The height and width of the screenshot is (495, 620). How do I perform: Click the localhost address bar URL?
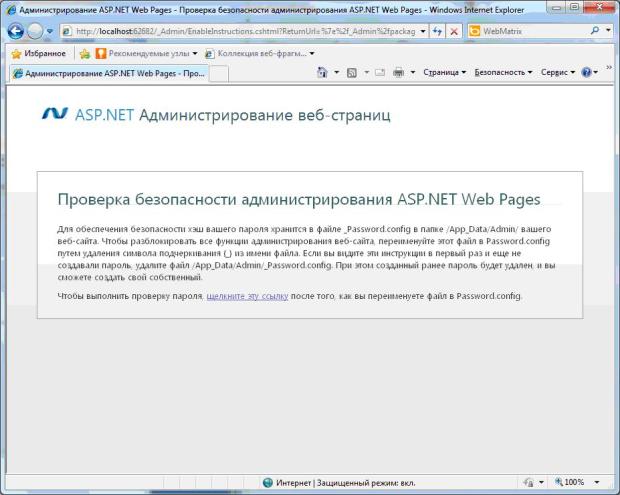click(x=246, y=31)
